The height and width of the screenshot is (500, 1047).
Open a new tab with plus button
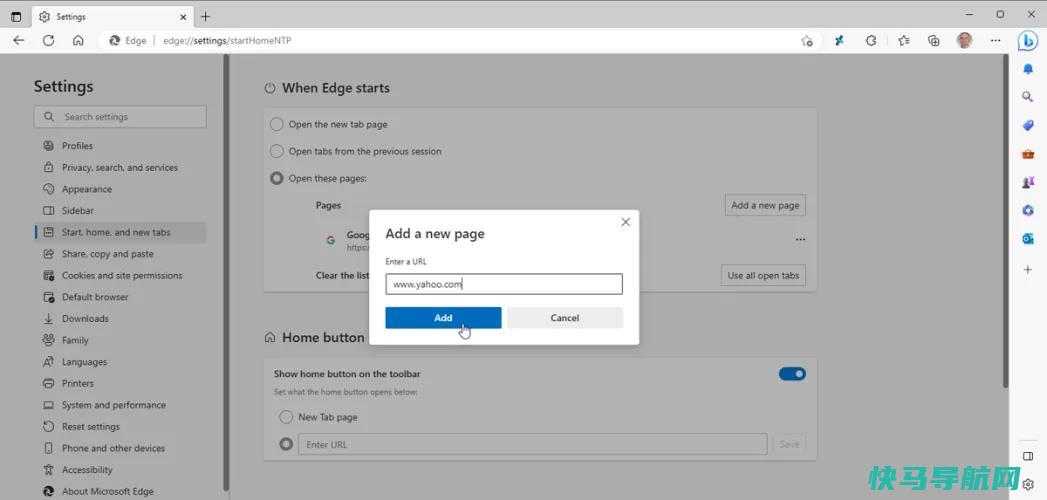pos(206,17)
